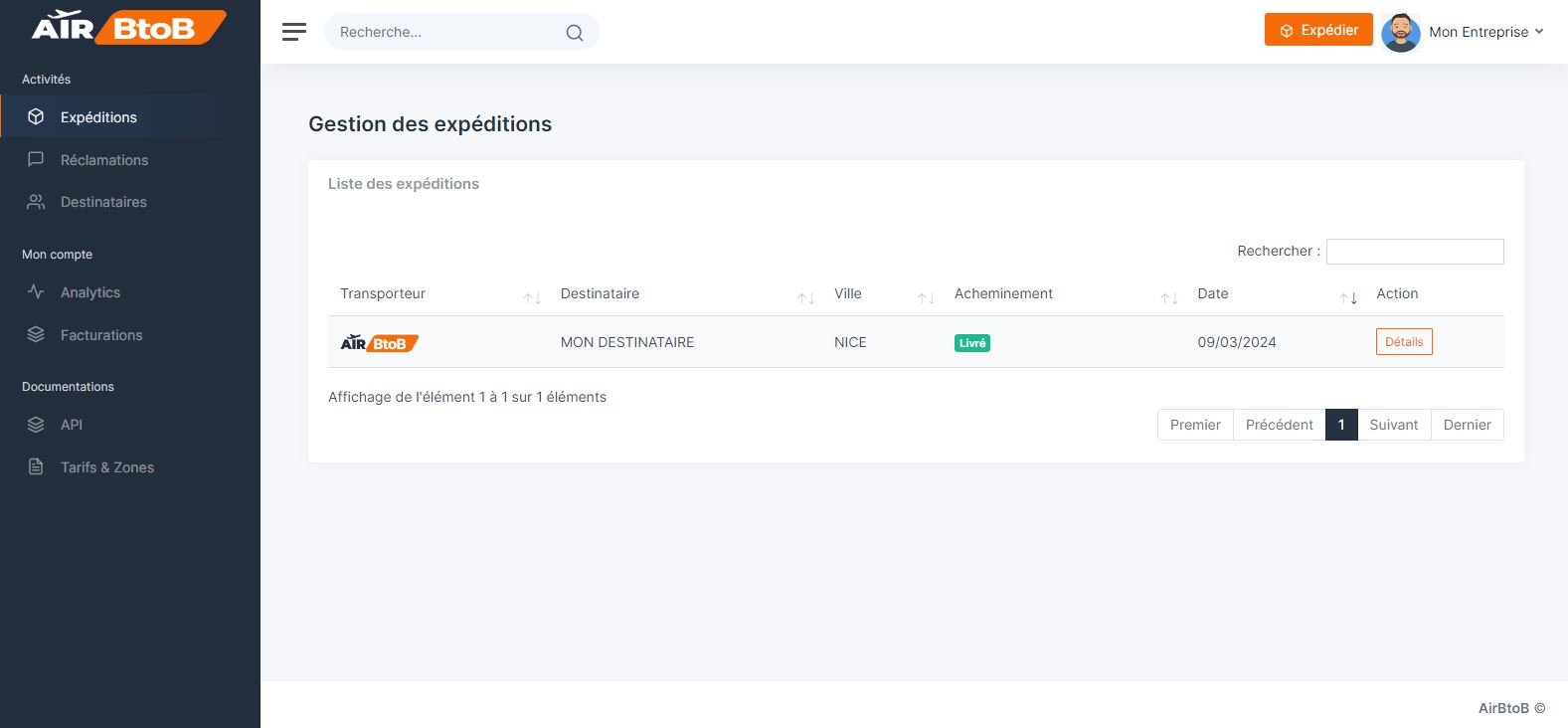Click the AirBtoB logo in sidebar
Viewport: 1568px width, 728px height.
(x=129, y=27)
